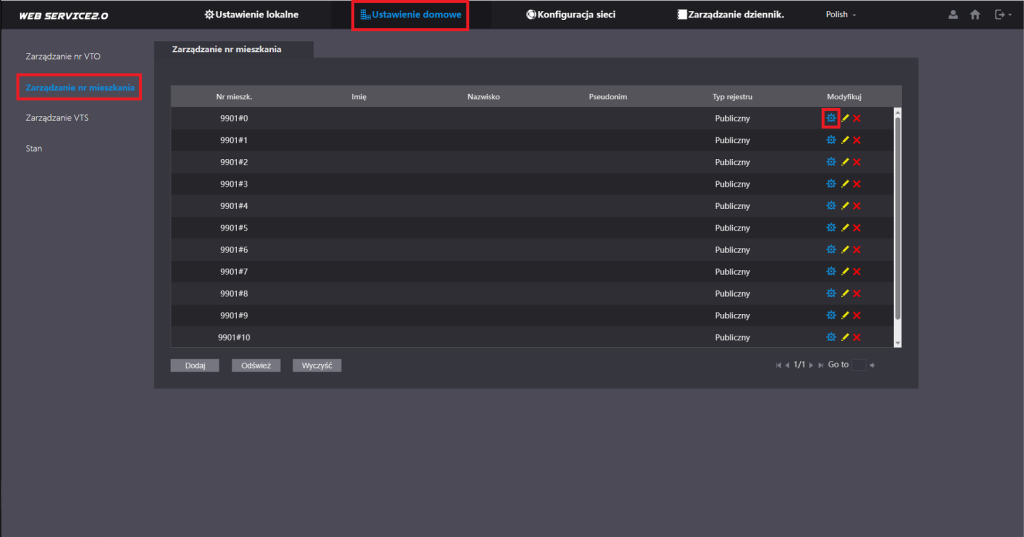The width and height of the screenshot is (1024, 537).
Task: Click the gear icon for room 9901#8
Action: [830, 293]
